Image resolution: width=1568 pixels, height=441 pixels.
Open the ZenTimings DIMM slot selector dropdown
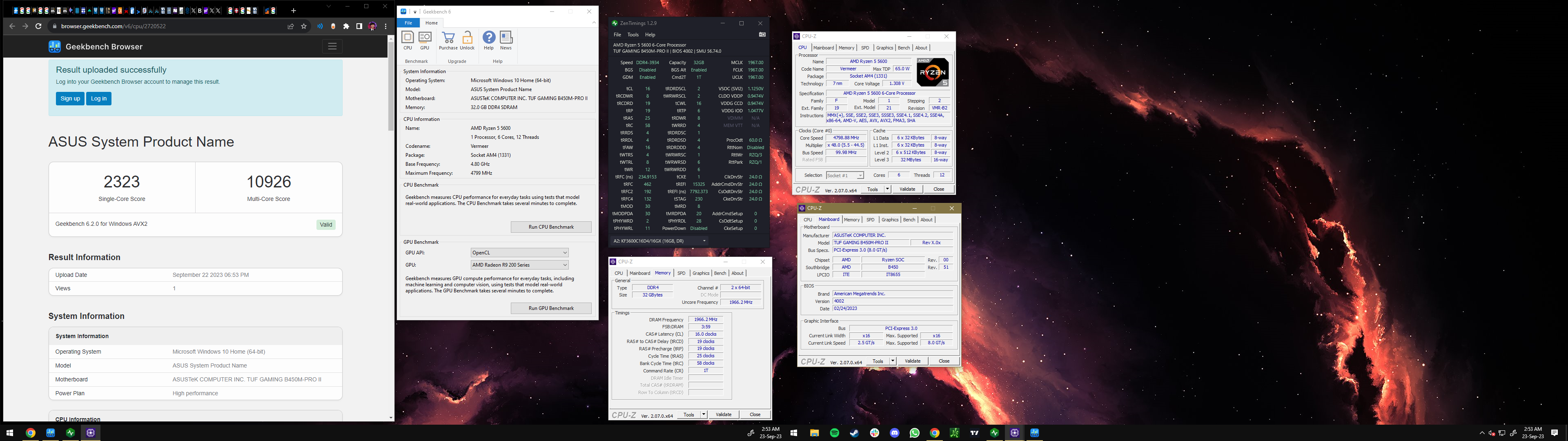tap(659, 241)
